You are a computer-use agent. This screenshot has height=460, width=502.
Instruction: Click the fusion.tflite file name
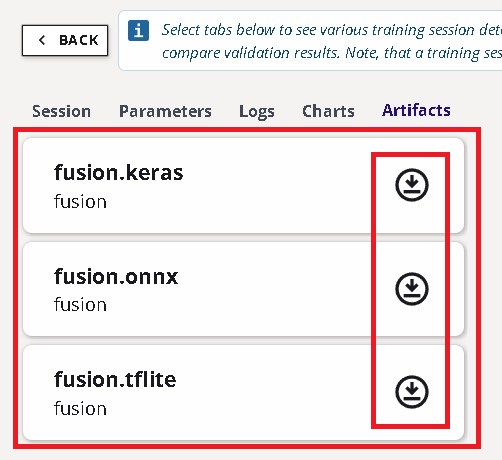(115, 379)
